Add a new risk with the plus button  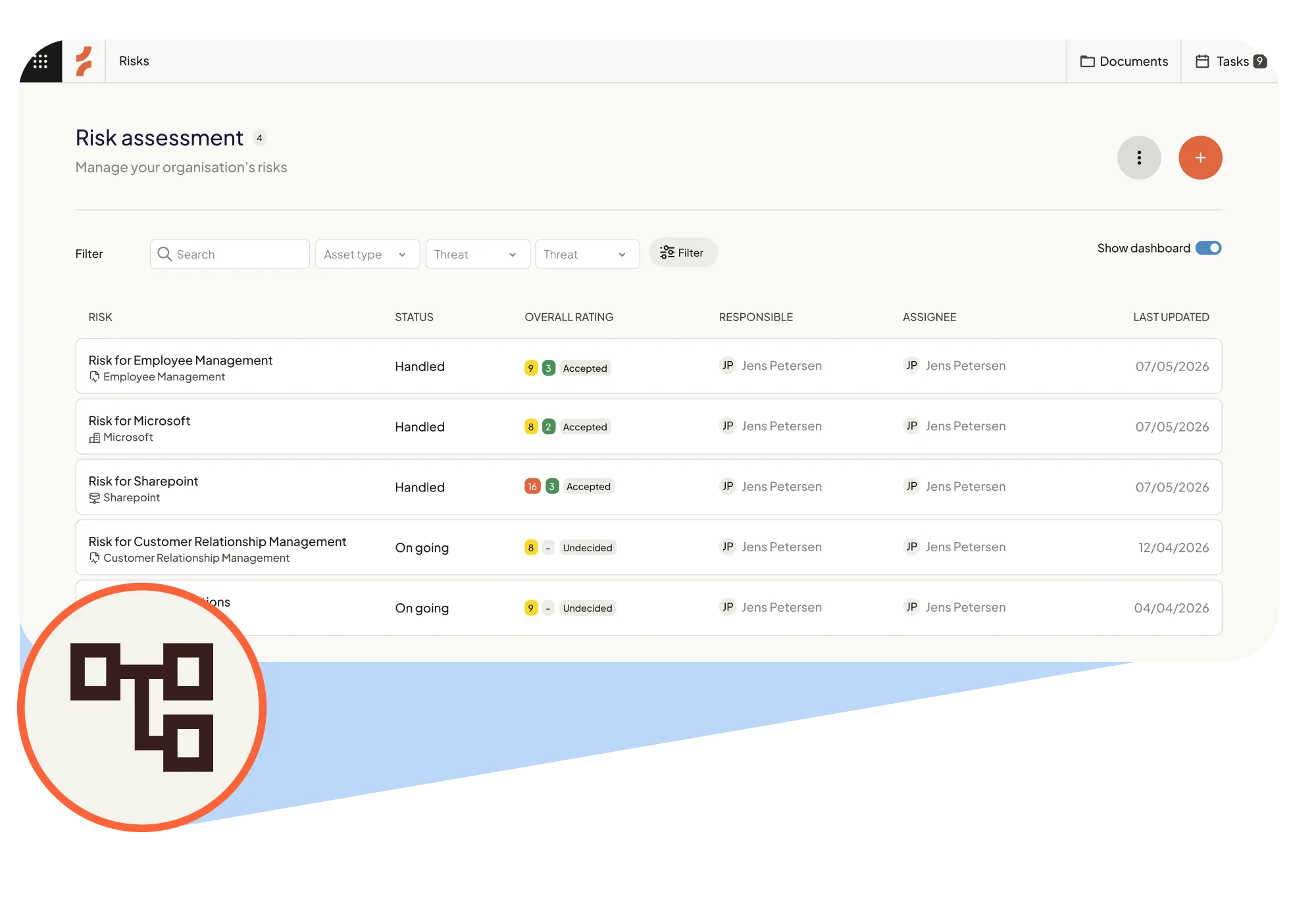tap(1200, 158)
